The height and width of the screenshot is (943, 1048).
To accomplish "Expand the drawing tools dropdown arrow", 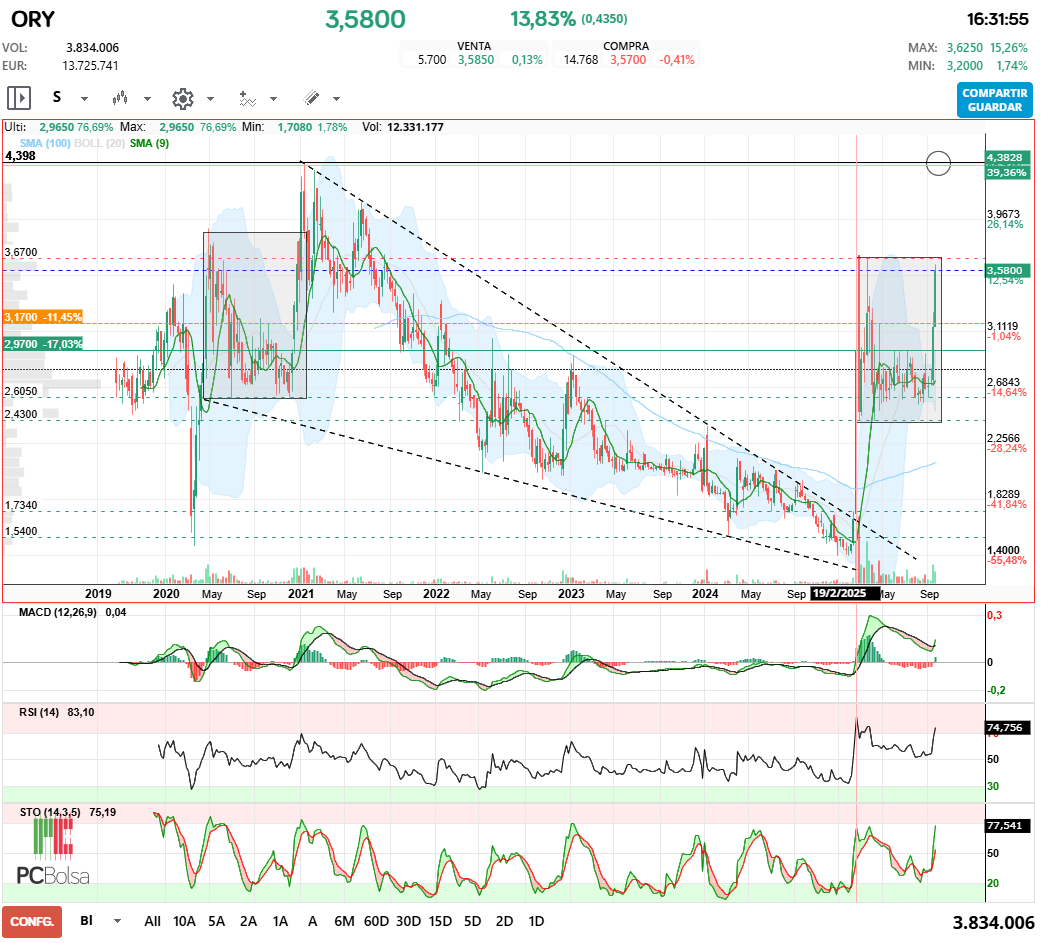I will pos(336,99).
